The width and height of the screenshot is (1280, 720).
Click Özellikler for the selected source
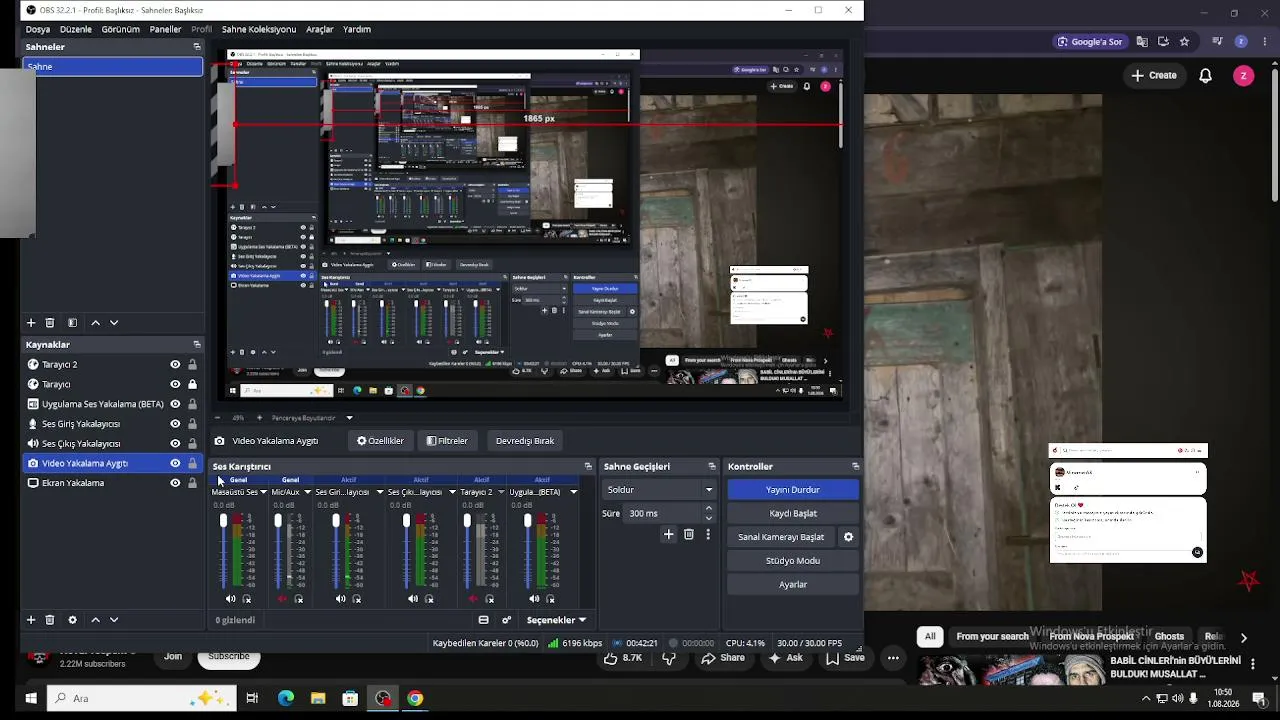pos(380,441)
